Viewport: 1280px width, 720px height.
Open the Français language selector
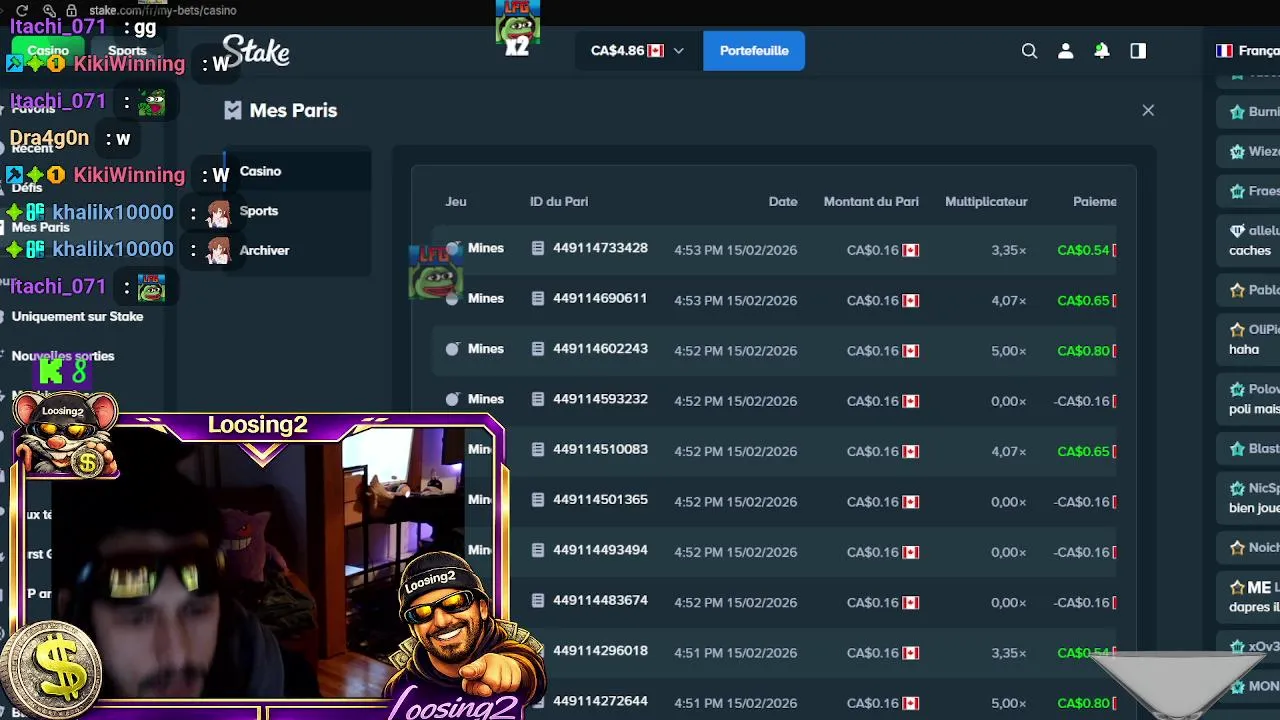coord(1247,51)
